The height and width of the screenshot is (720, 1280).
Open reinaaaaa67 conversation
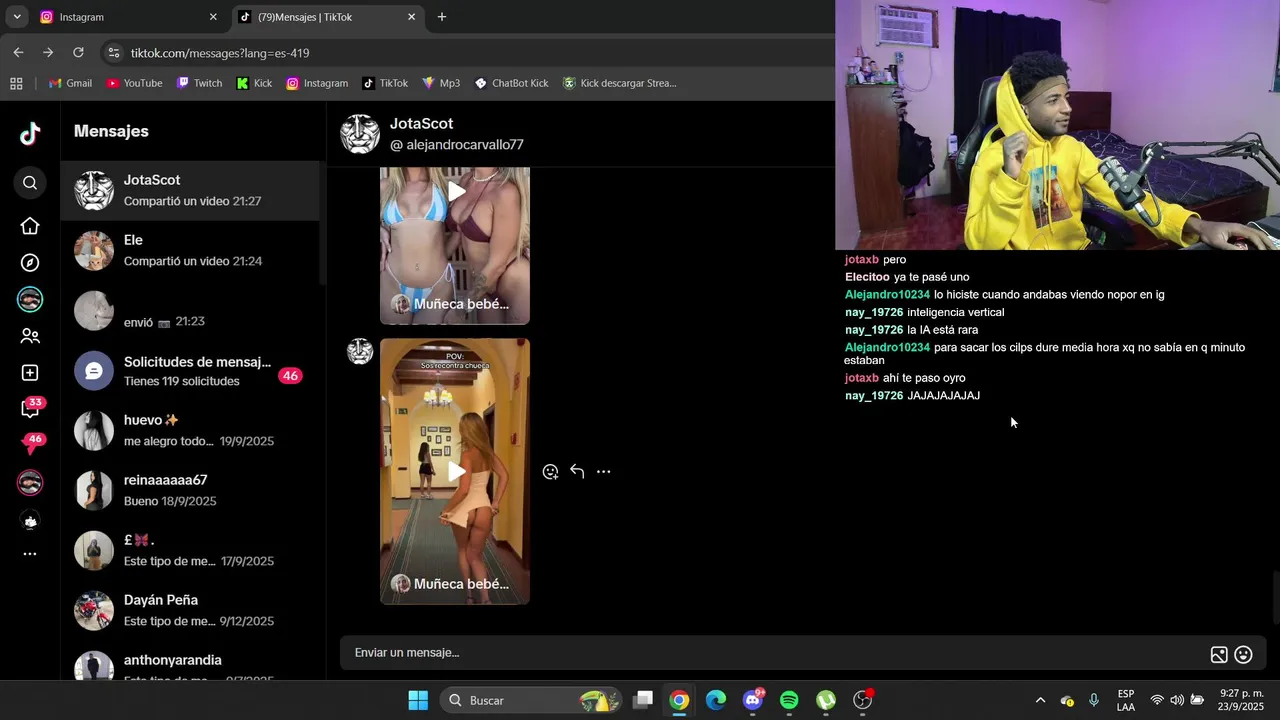pos(190,490)
